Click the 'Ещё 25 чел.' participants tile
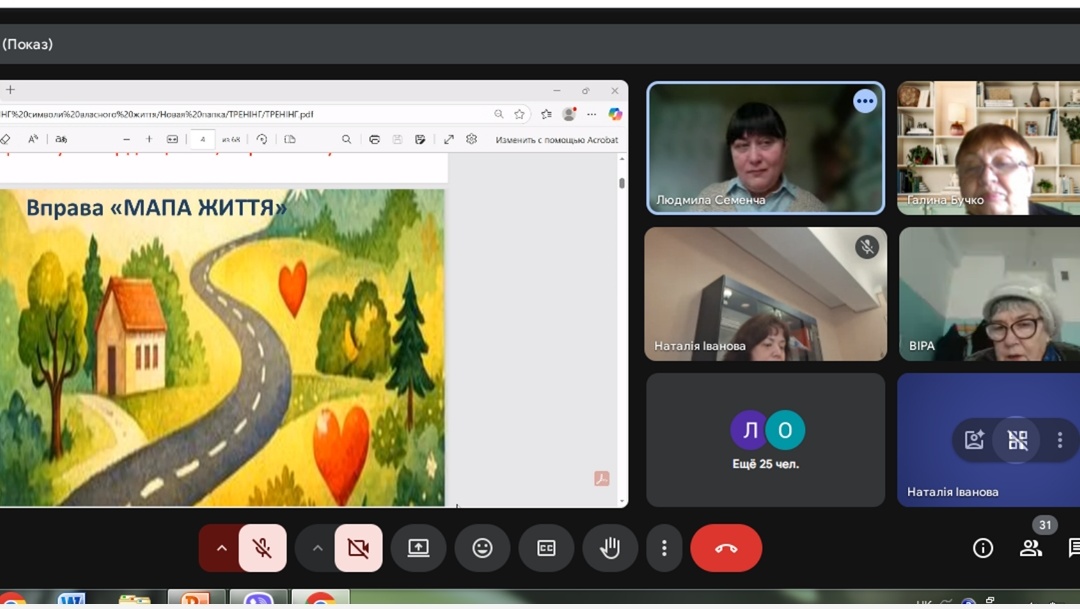Screen dimensions: 1080x609 [765, 440]
